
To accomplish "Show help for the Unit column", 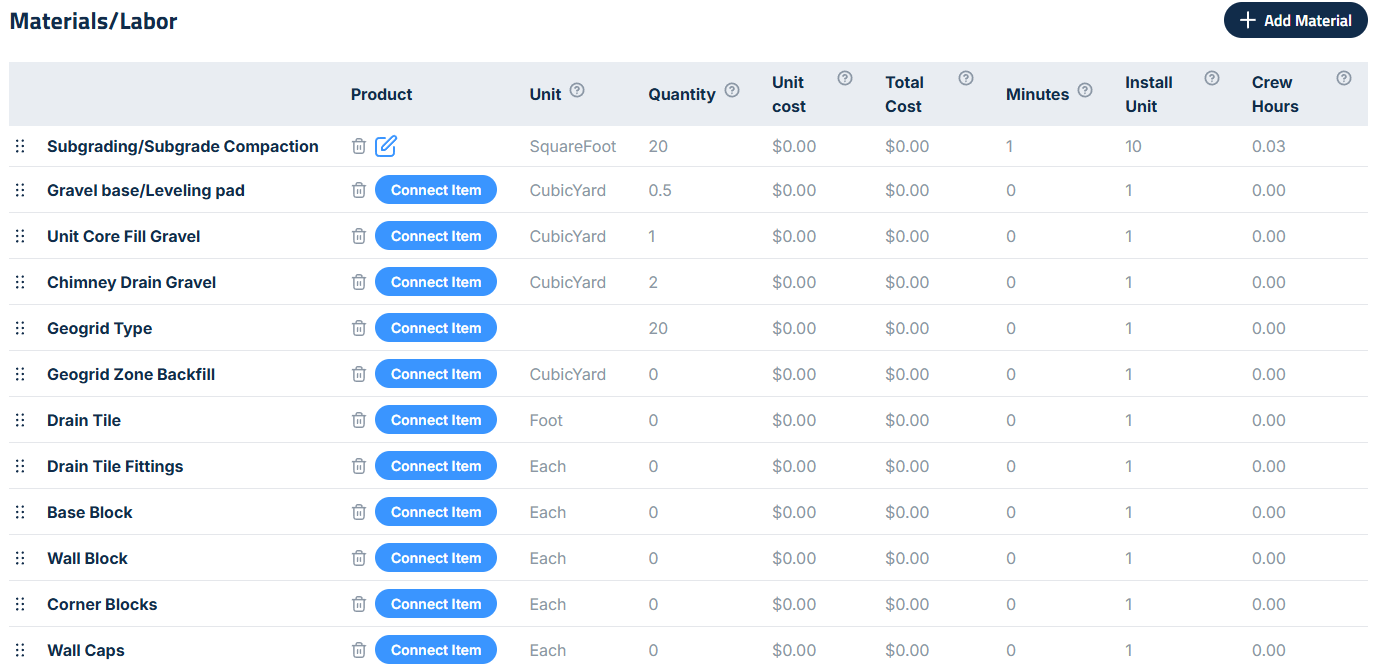I will coord(577,91).
